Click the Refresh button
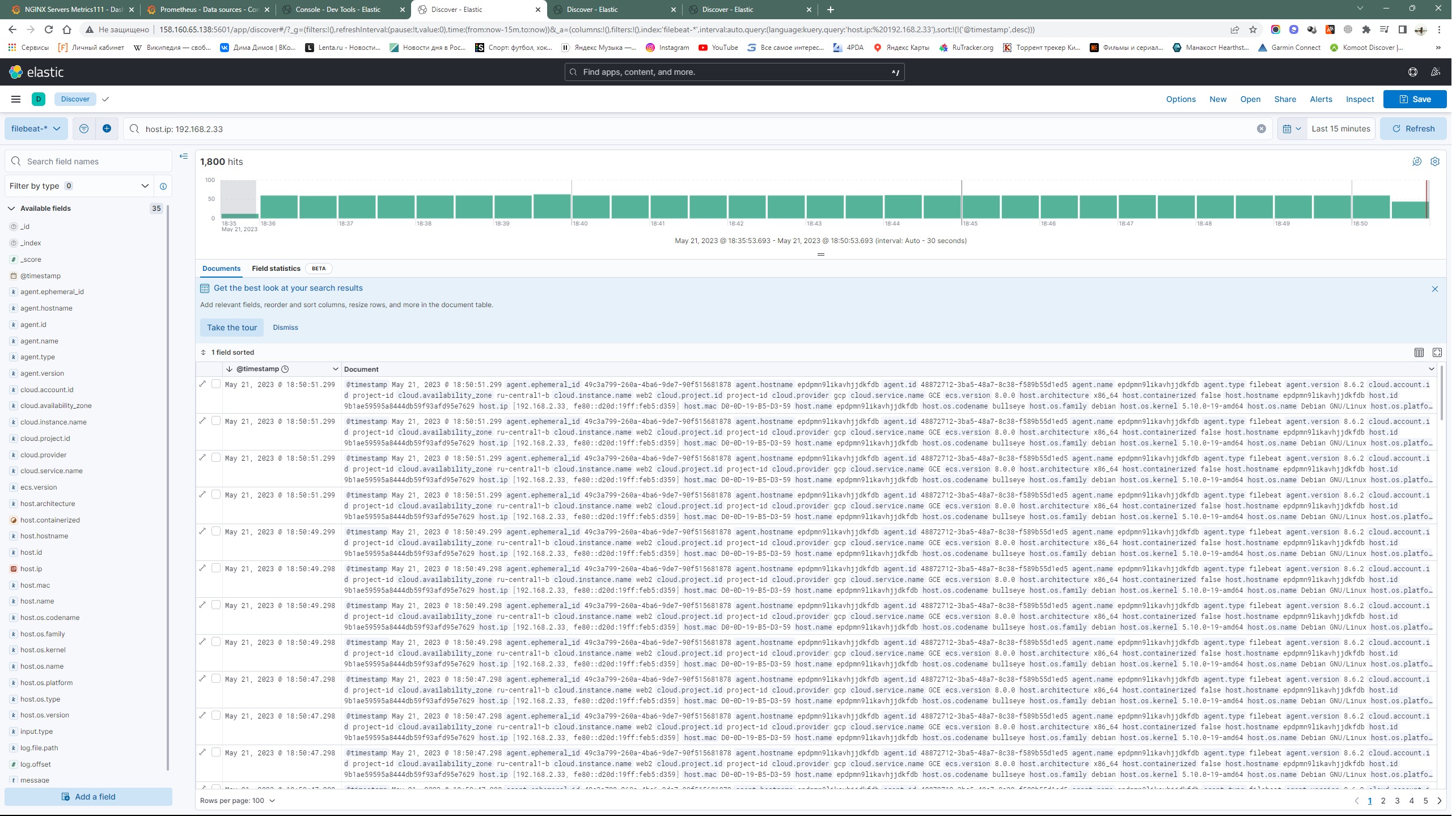 pos(1412,128)
